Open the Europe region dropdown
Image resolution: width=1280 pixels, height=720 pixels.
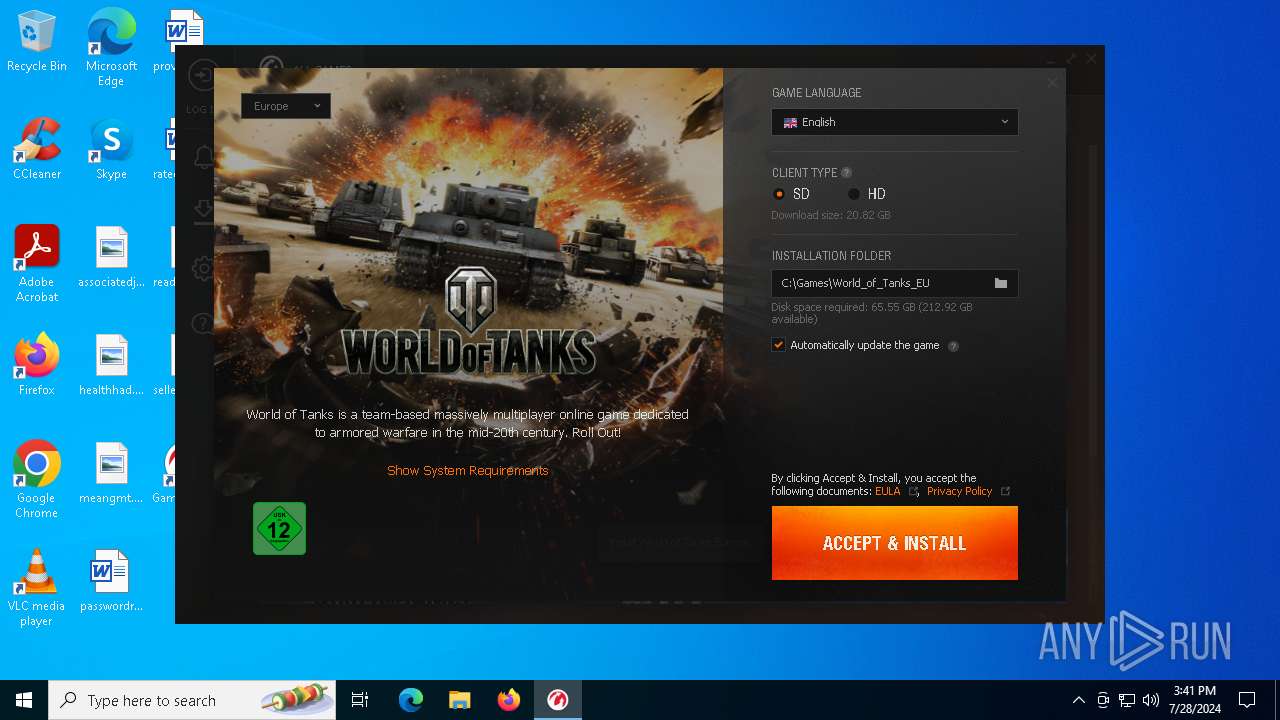(286, 106)
